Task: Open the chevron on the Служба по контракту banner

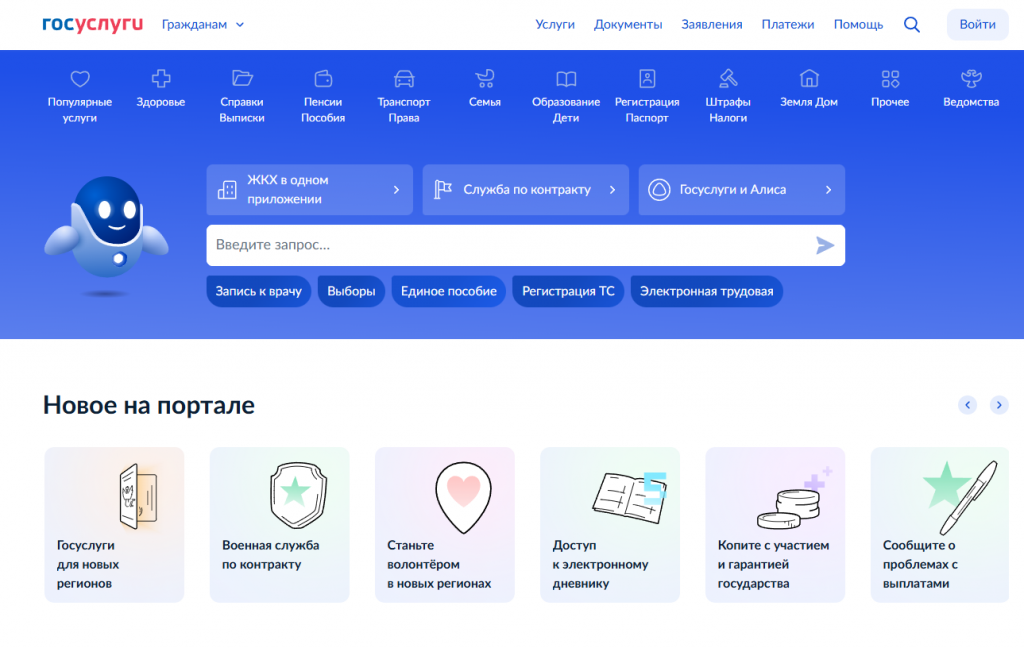Action: click(x=613, y=189)
